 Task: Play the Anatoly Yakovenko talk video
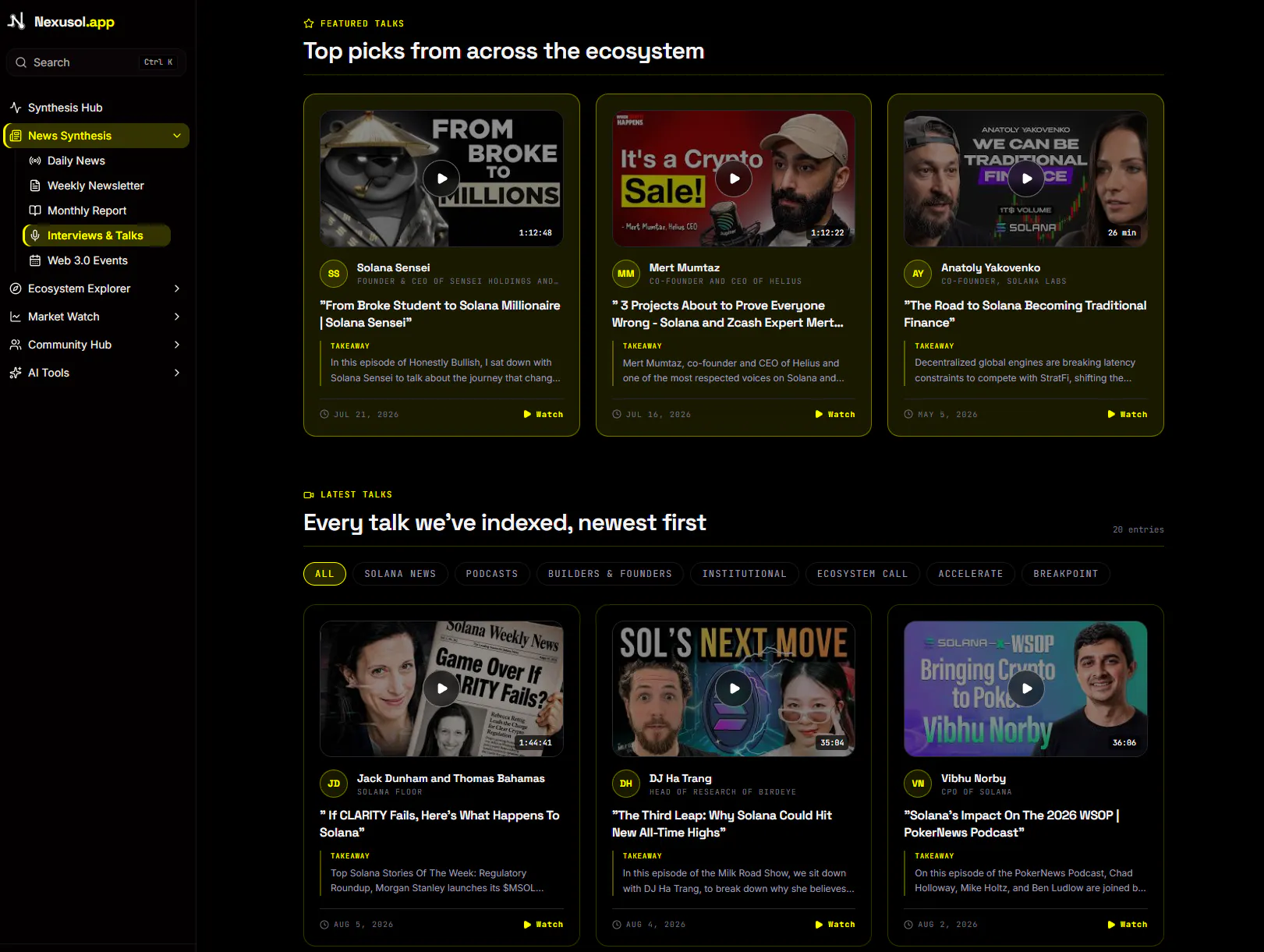pyautogui.click(x=1026, y=179)
